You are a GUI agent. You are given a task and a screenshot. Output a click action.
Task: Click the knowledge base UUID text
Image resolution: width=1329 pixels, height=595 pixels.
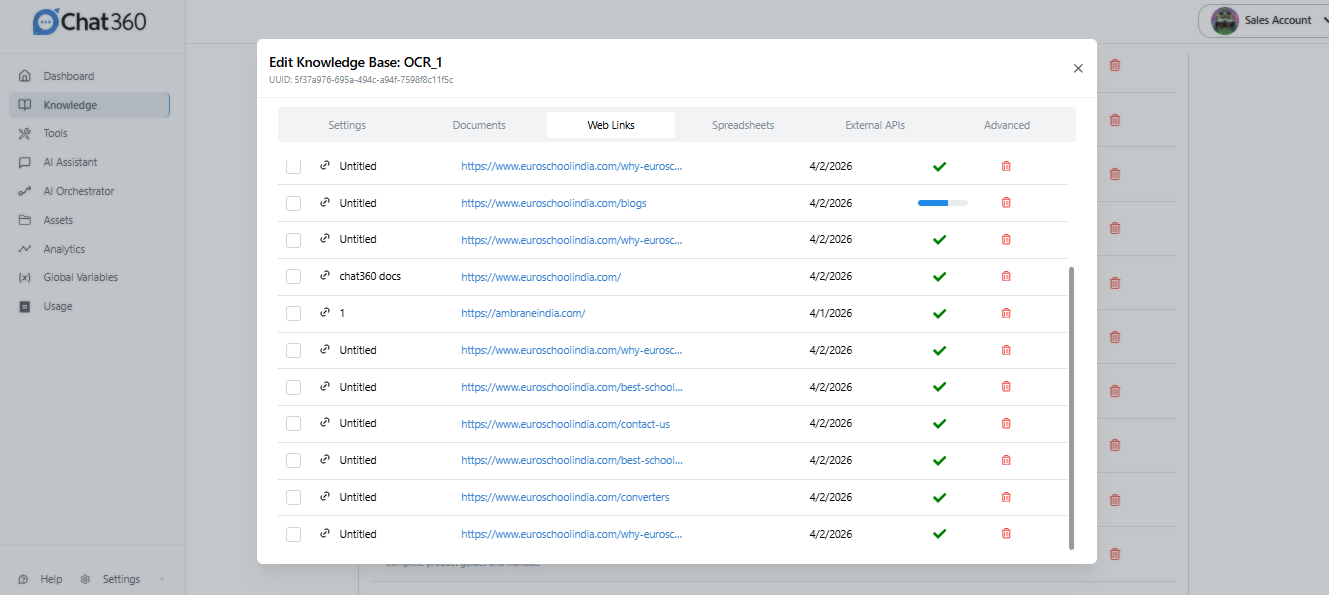361,79
